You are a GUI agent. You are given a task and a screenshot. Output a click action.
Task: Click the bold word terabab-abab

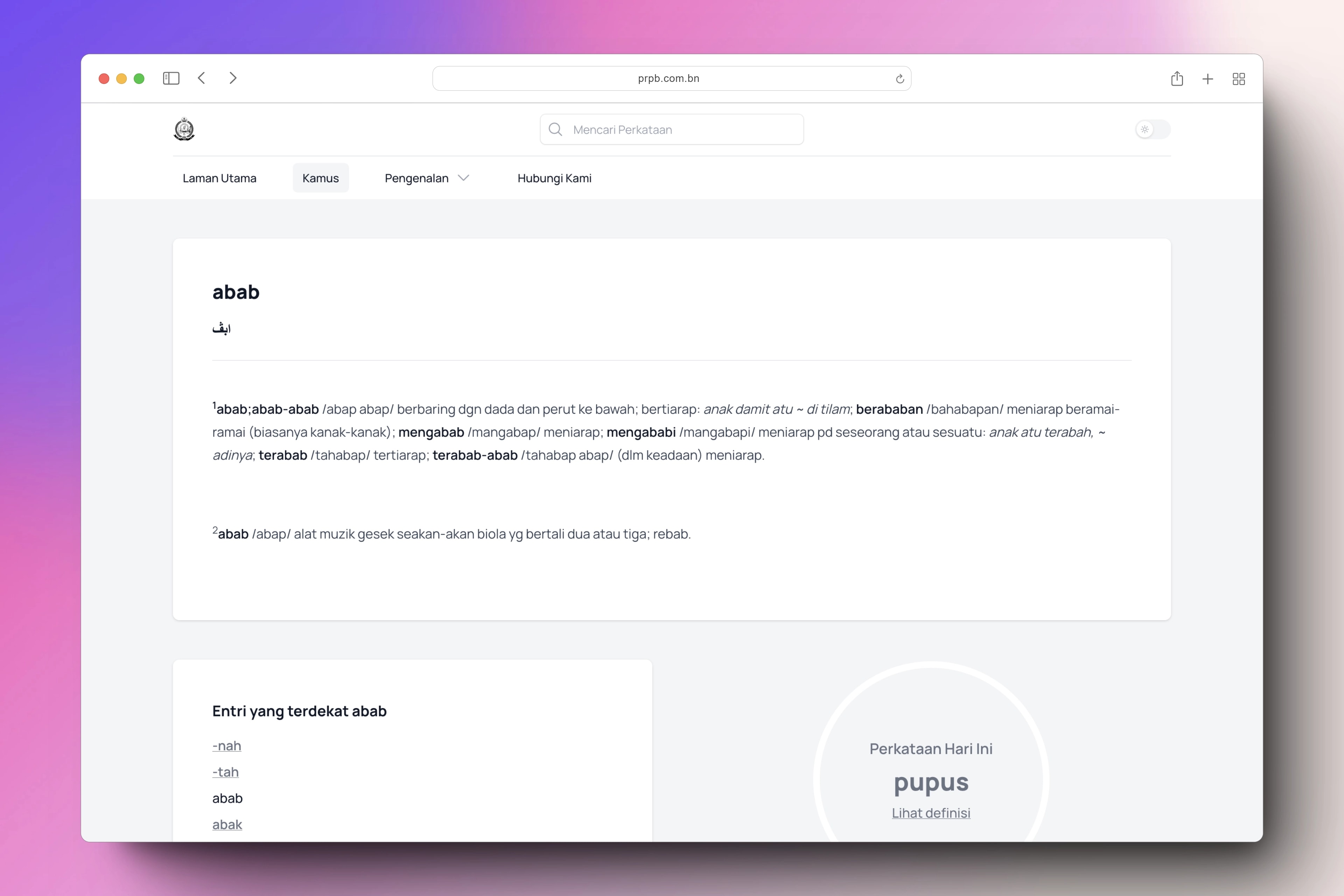[x=475, y=455]
